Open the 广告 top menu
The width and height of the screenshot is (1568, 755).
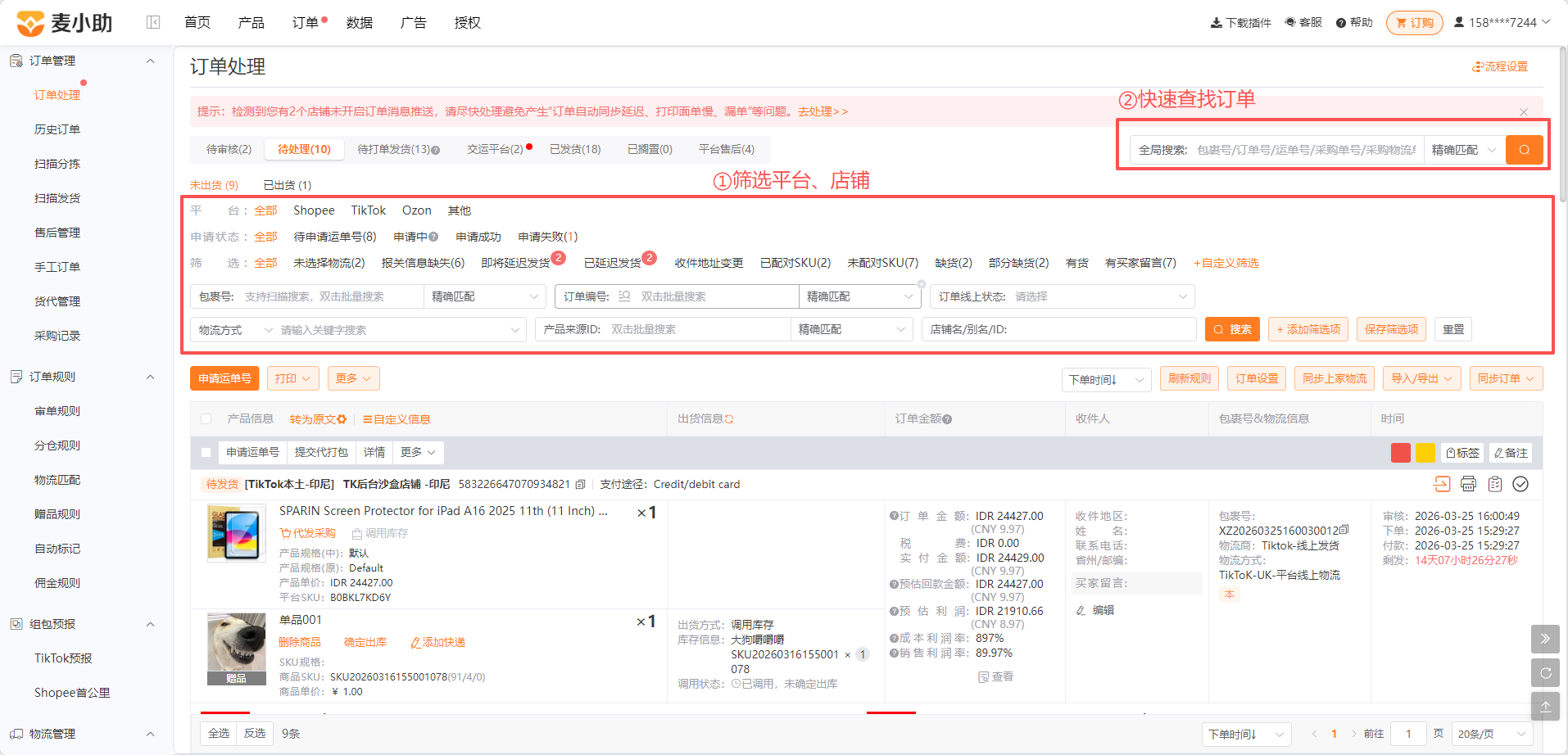click(413, 23)
